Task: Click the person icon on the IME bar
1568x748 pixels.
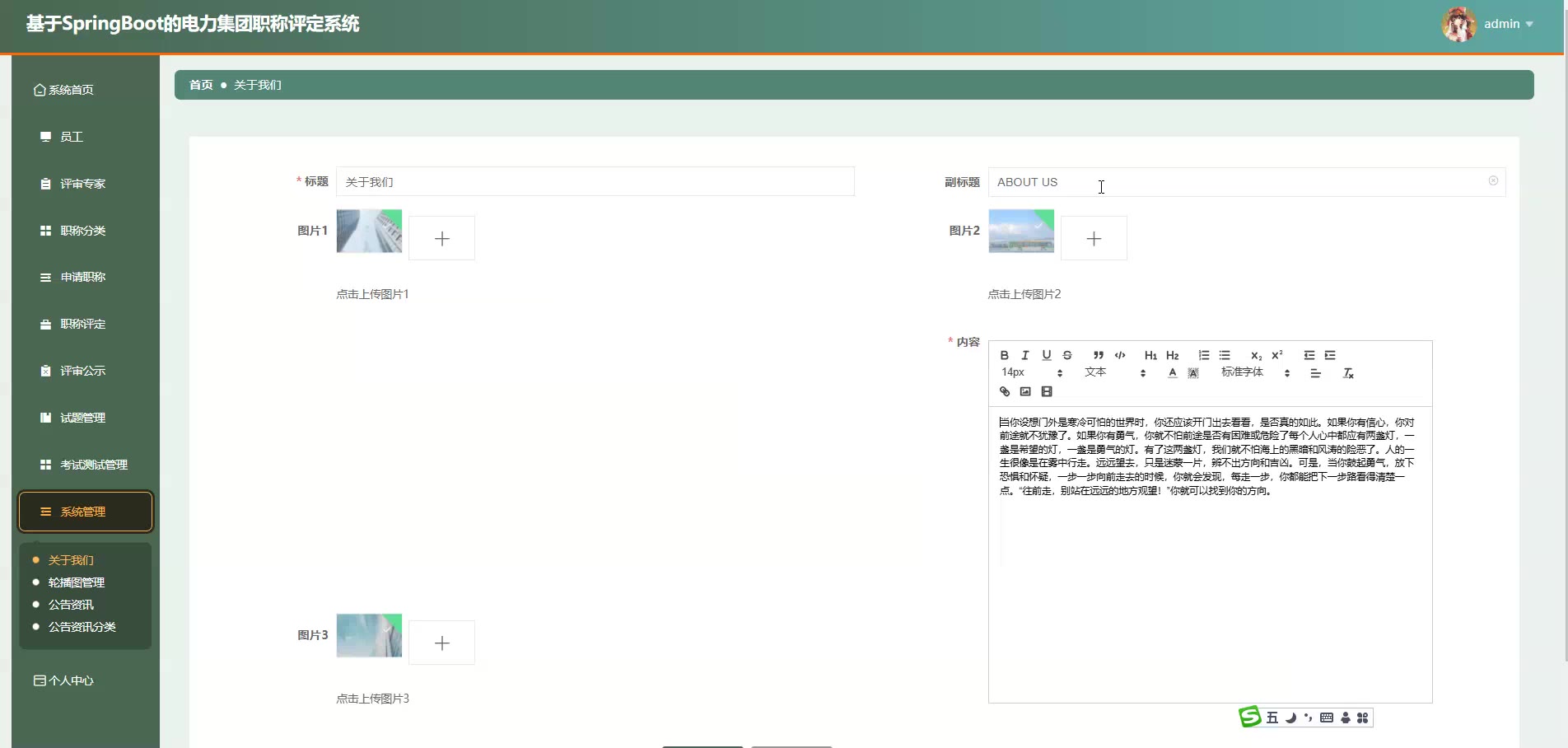Action: (1346, 718)
